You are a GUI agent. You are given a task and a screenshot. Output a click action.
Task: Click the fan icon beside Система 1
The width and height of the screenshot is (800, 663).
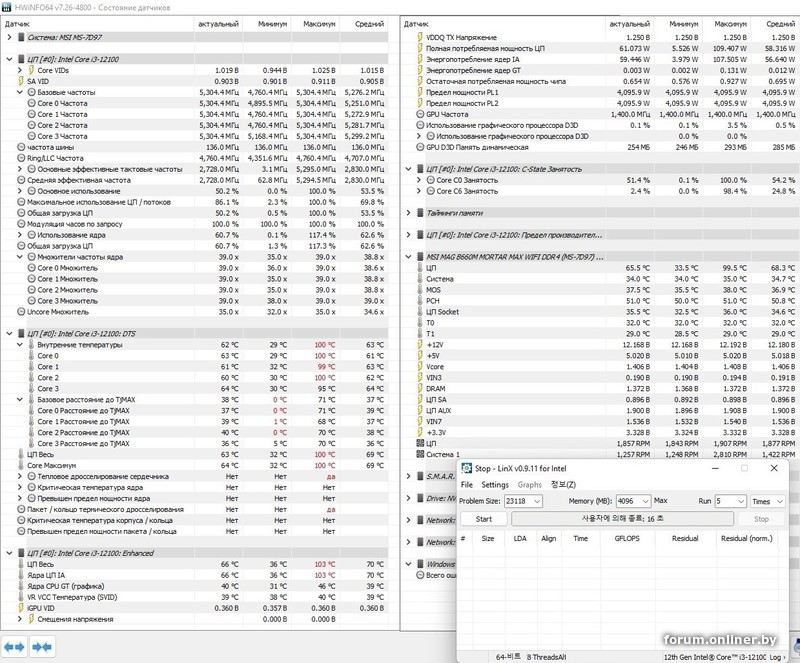pyautogui.click(x=419, y=453)
